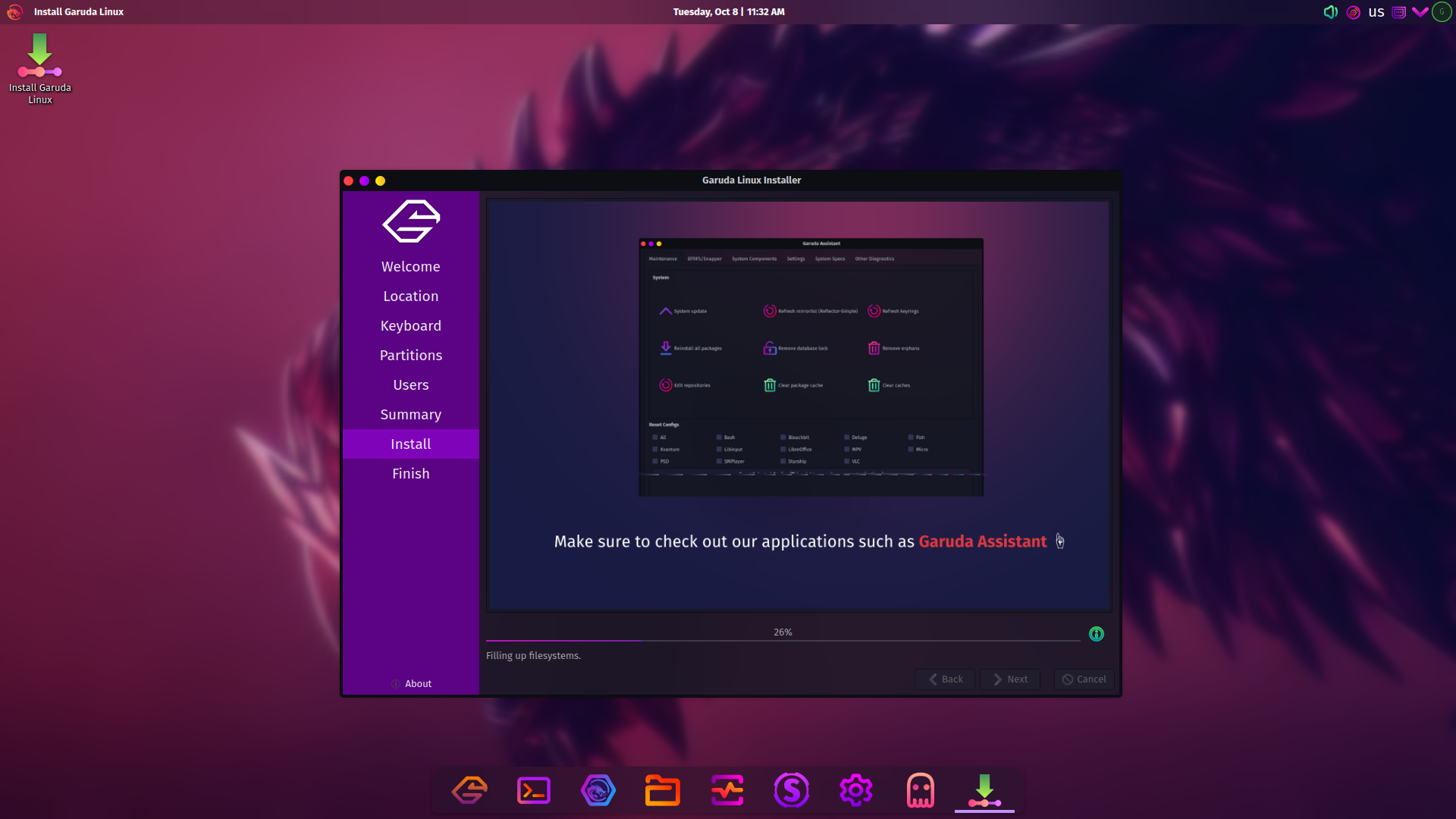
Task: Select the highlighted Install step
Action: [411, 444]
